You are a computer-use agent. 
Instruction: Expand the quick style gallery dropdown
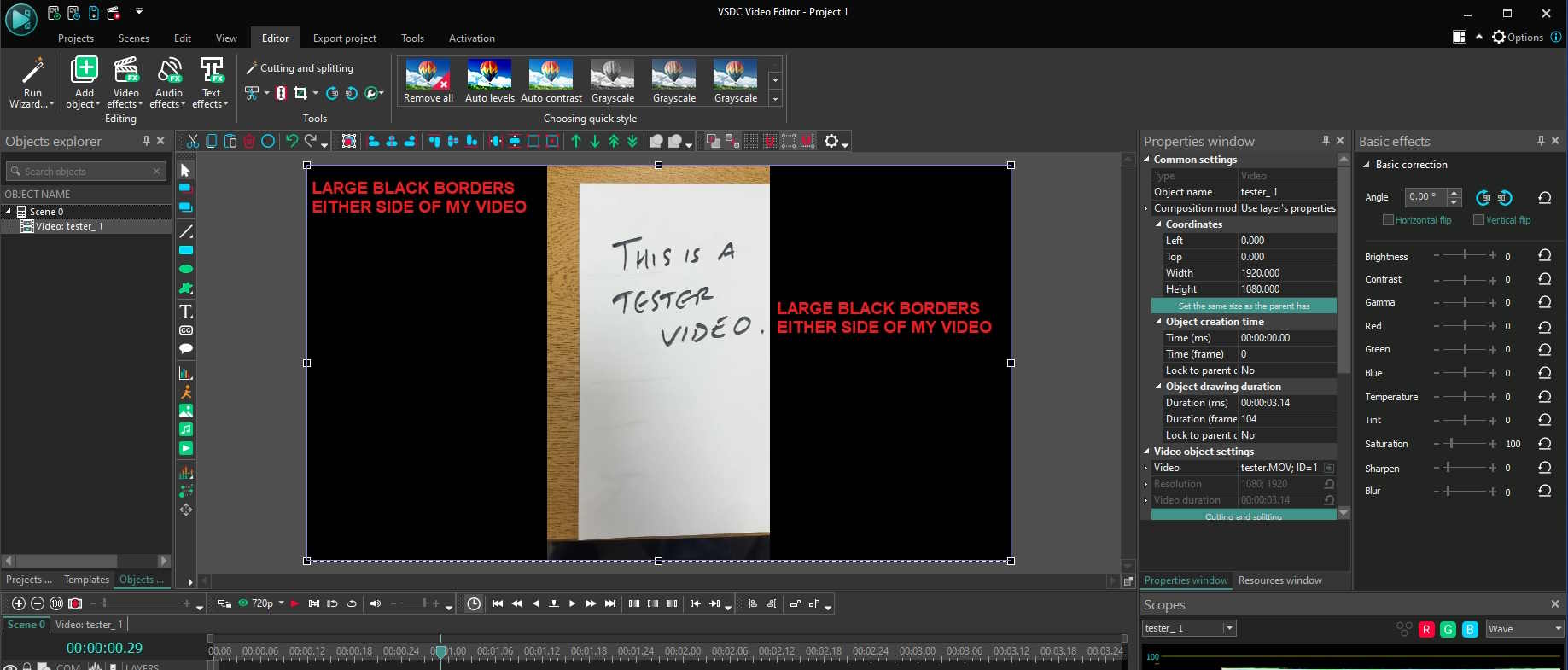pos(775,99)
